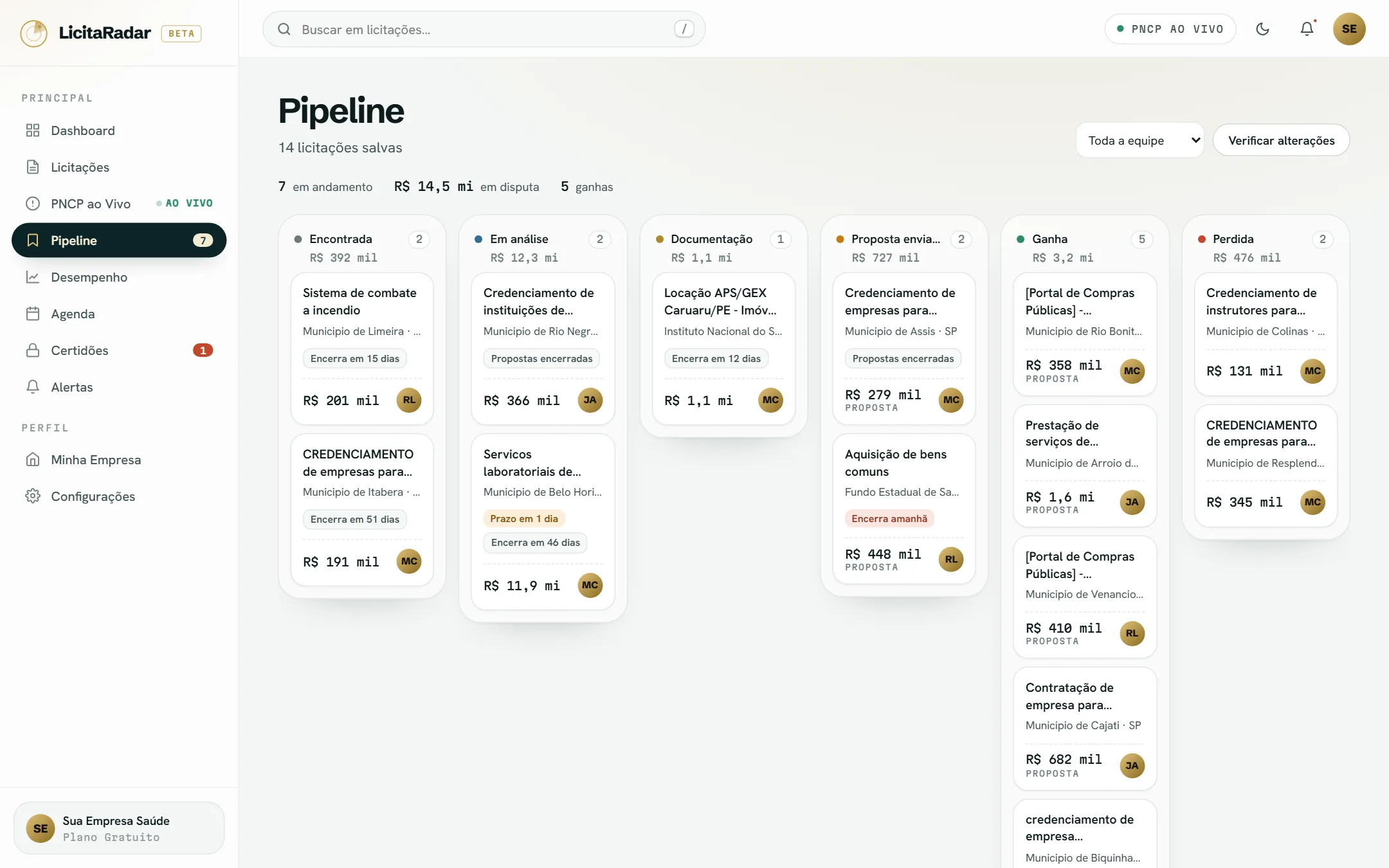The width and height of the screenshot is (1389, 868).
Task: Click the Certidões lock icon
Action: [x=33, y=350]
